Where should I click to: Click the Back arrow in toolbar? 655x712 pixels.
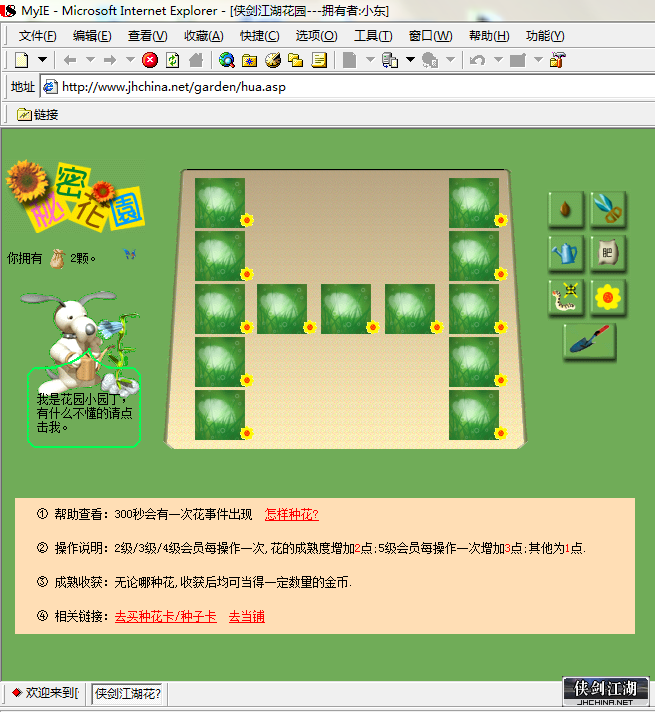coord(70,60)
